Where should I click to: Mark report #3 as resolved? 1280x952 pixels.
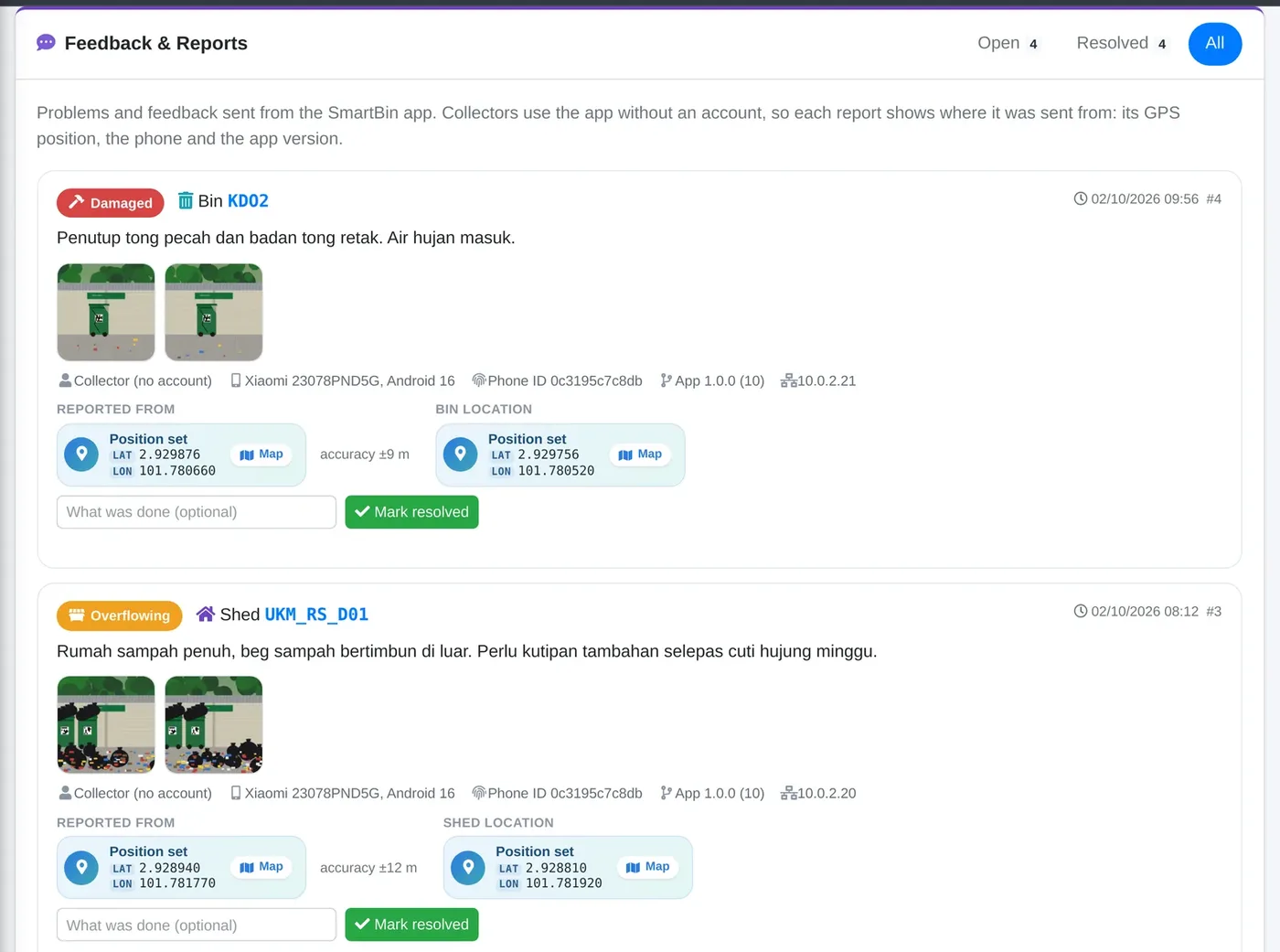(411, 925)
